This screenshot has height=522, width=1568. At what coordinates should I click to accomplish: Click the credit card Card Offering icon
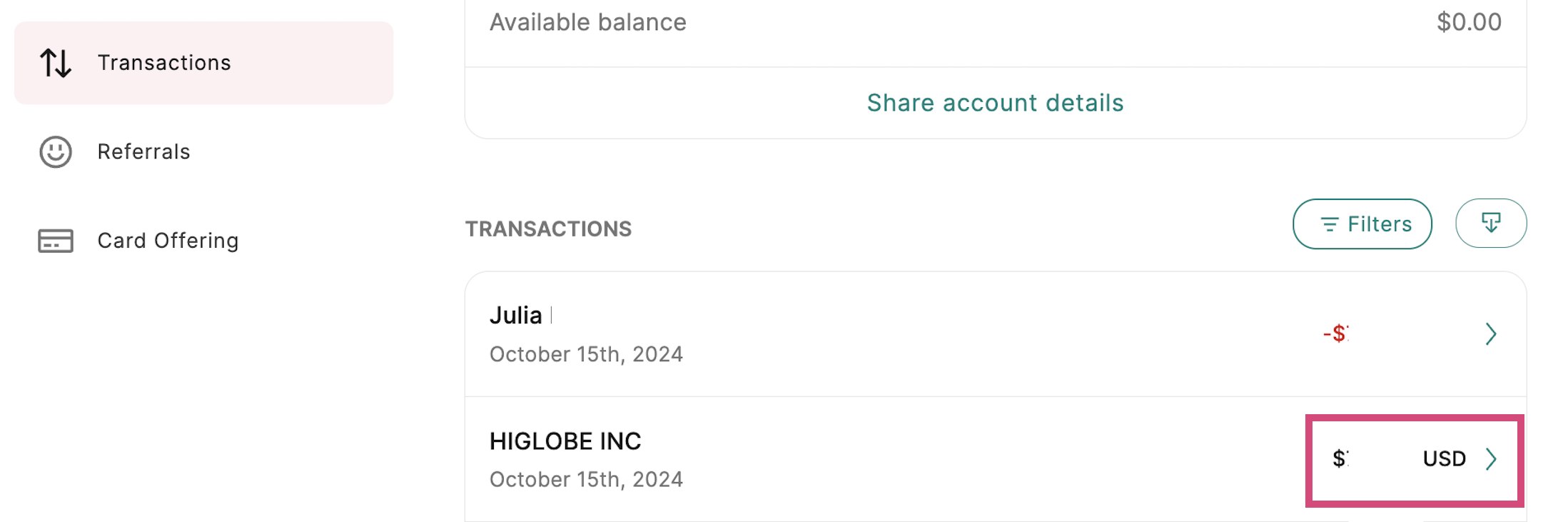point(56,241)
